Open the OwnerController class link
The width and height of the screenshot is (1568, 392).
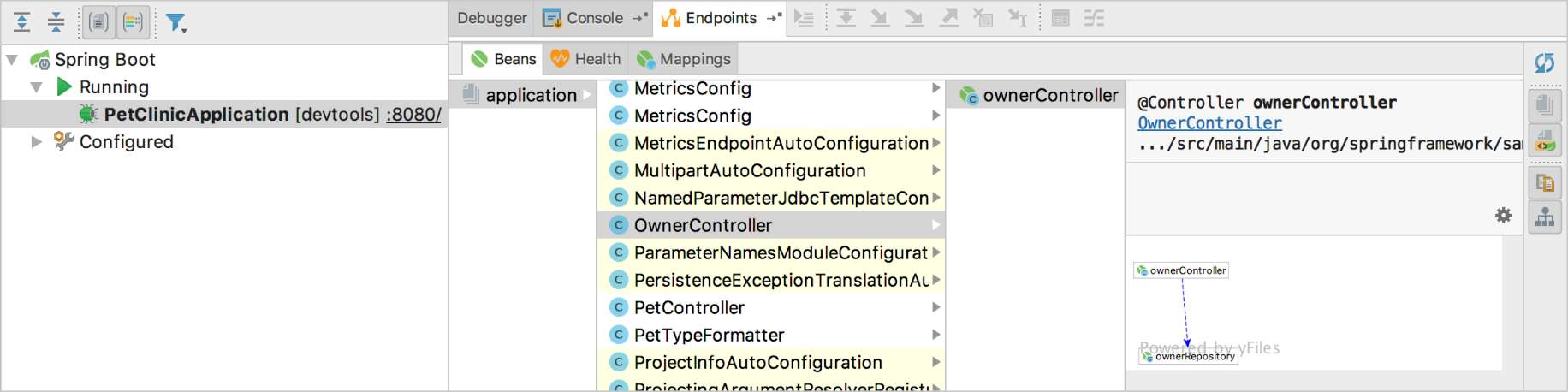[1209, 123]
